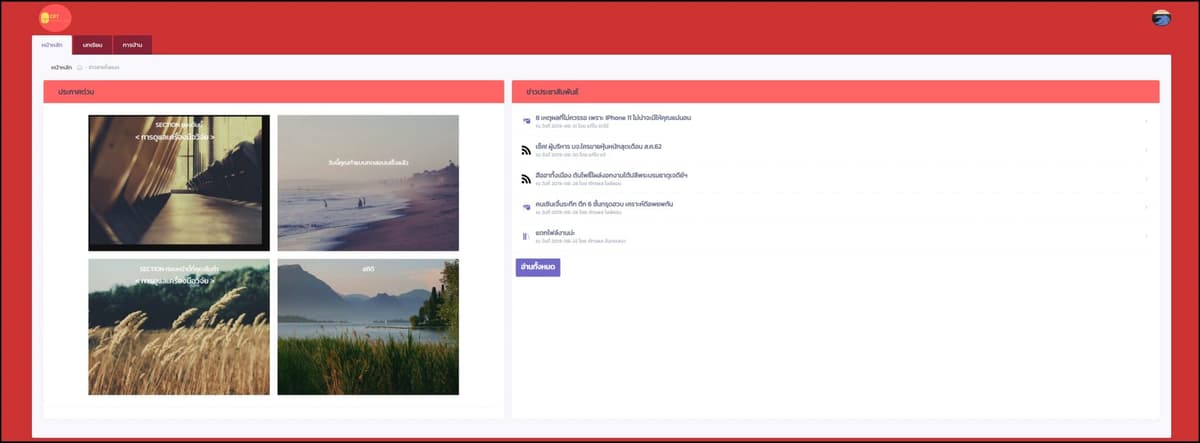Open the iPhone 11 news headline link

pyautogui.click(x=613, y=118)
